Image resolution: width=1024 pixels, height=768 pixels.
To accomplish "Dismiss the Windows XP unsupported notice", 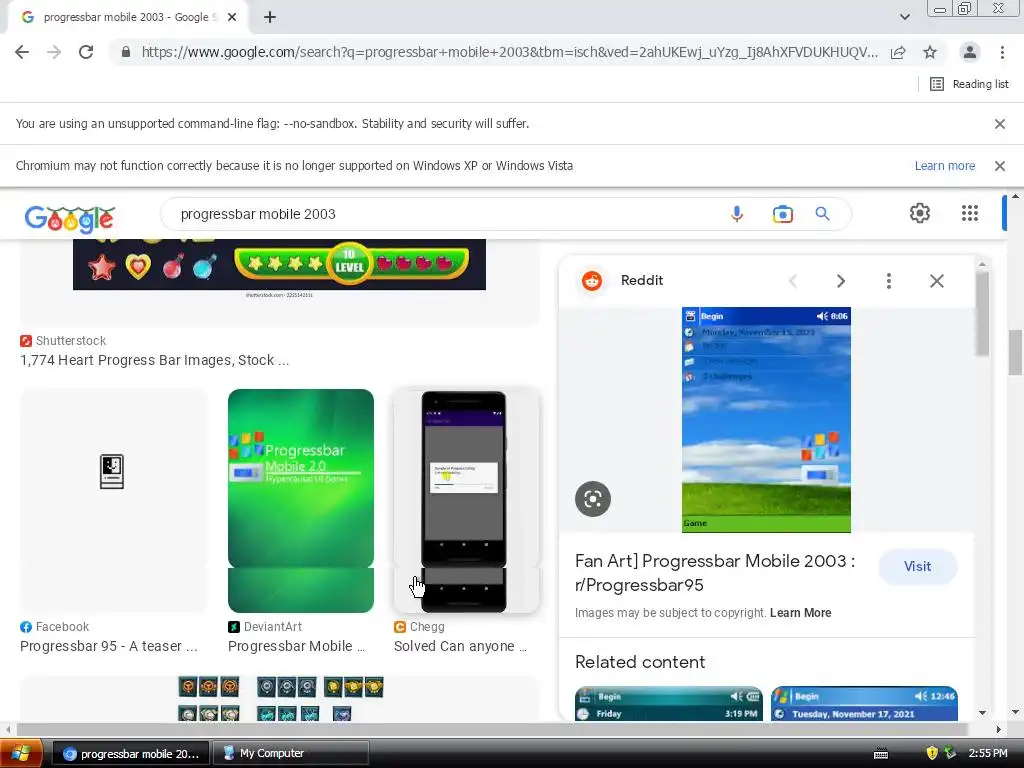I will point(1000,166).
